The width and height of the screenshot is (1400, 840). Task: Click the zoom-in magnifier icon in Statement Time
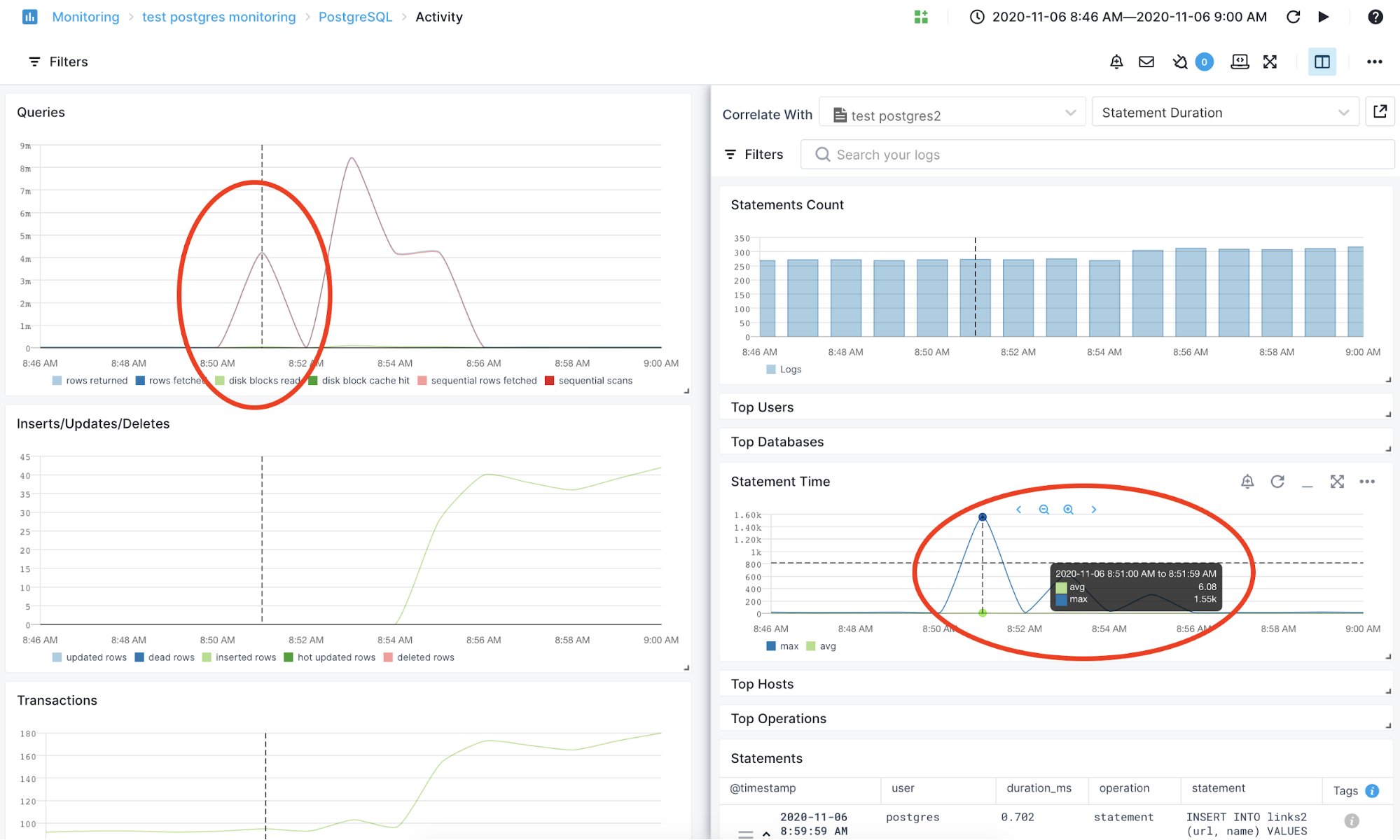1068,509
